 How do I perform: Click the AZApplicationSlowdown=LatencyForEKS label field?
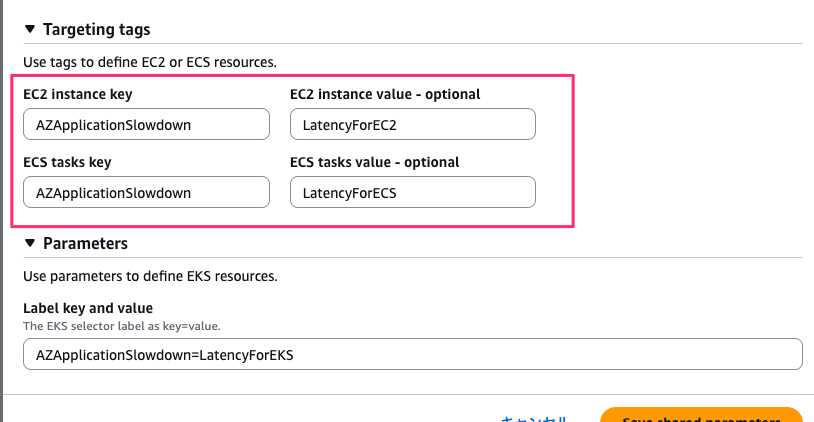[x=412, y=354]
